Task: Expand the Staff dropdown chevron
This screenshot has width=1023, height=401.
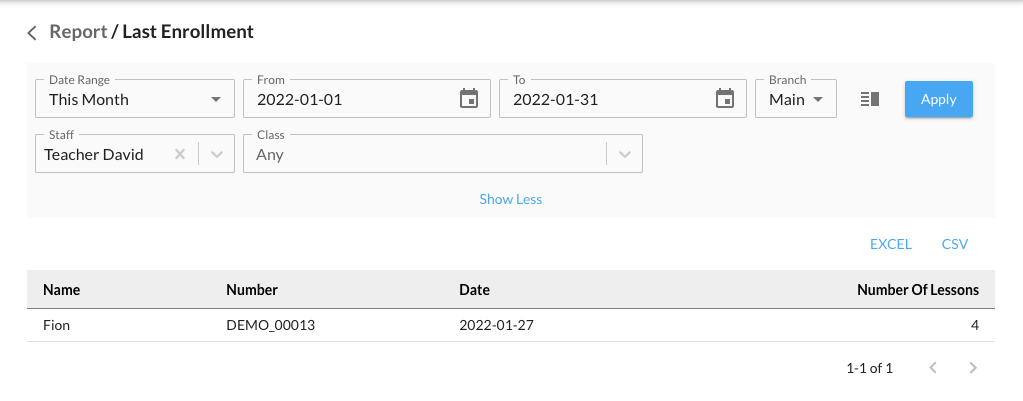Action: point(218,155)
